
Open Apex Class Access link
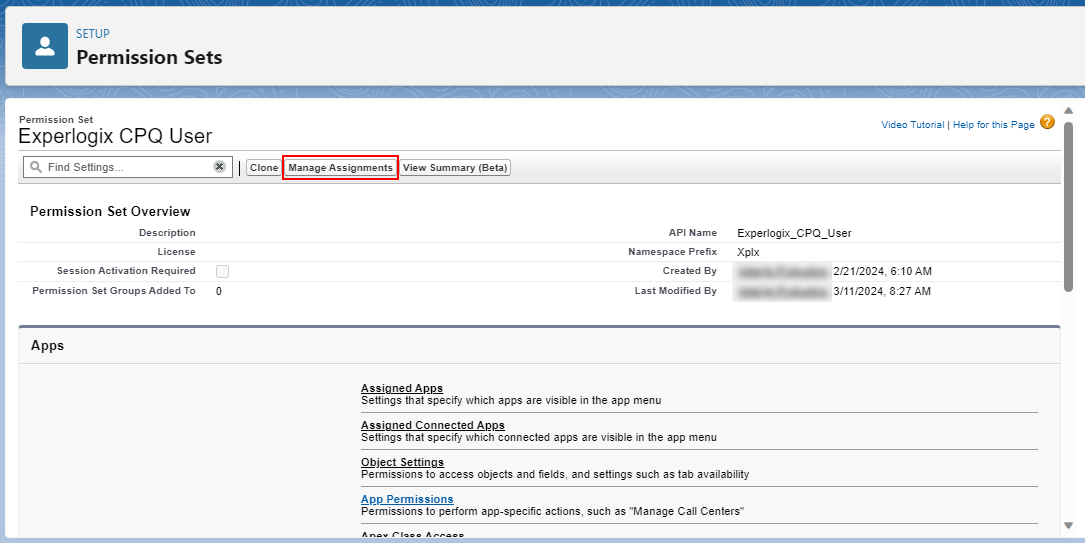412,535
